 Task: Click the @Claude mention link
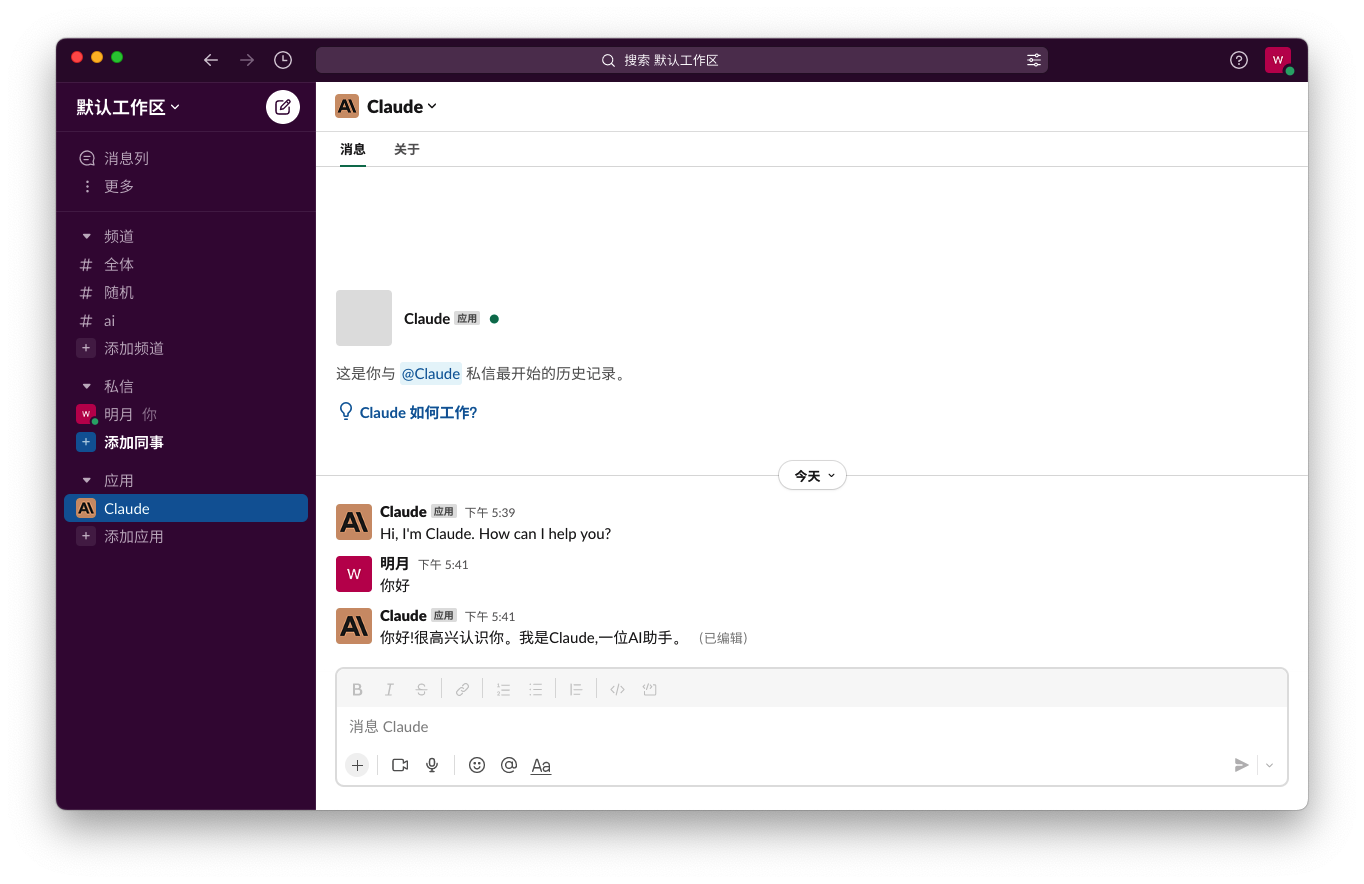(431, 374)
